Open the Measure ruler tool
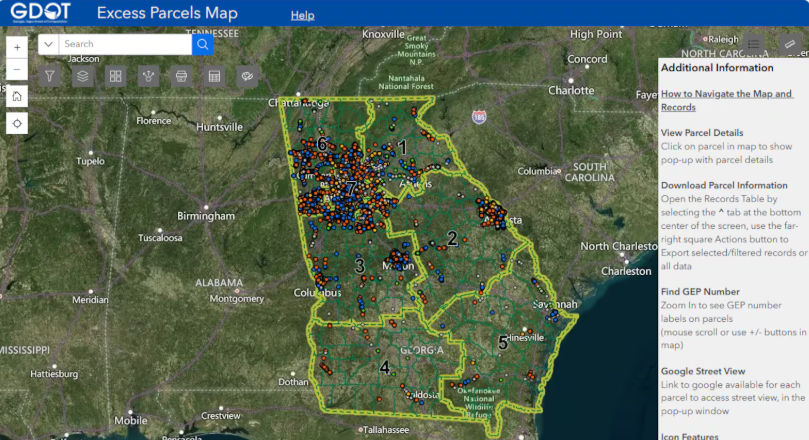 click(790, 44)
